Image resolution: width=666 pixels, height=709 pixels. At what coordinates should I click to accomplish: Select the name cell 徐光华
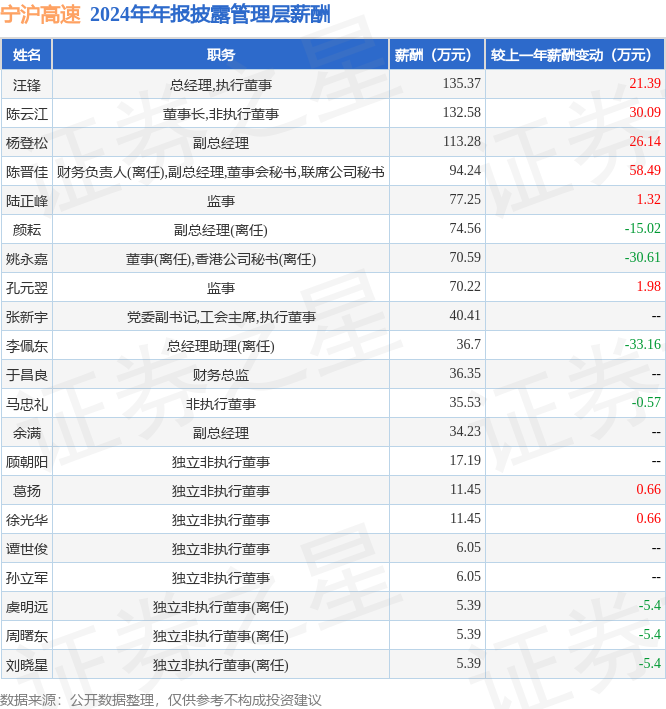coord(27,520)
